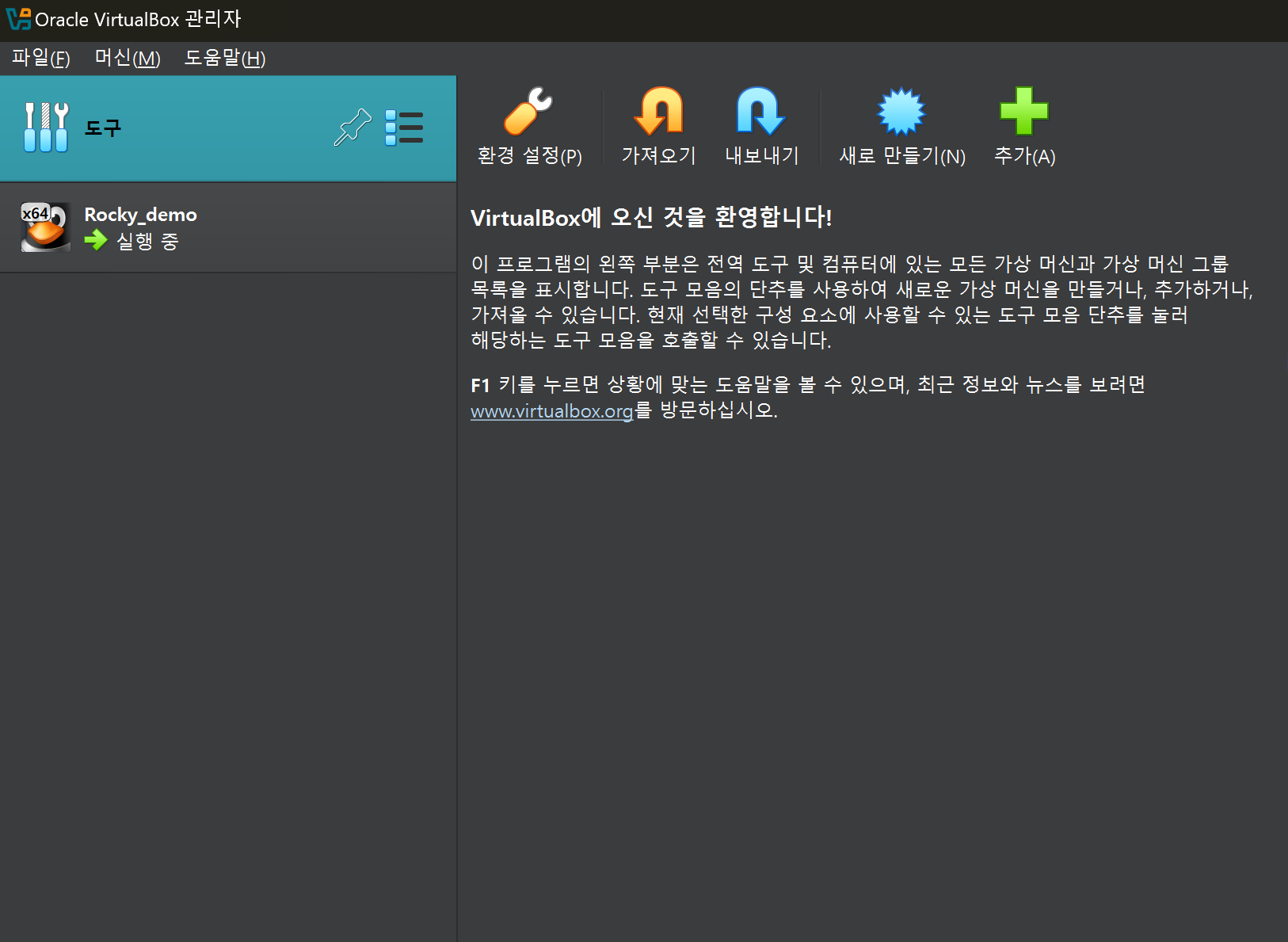
Task: Click the 'Oracle VirtualBox 관리자' window title
Action: (138, 19)
